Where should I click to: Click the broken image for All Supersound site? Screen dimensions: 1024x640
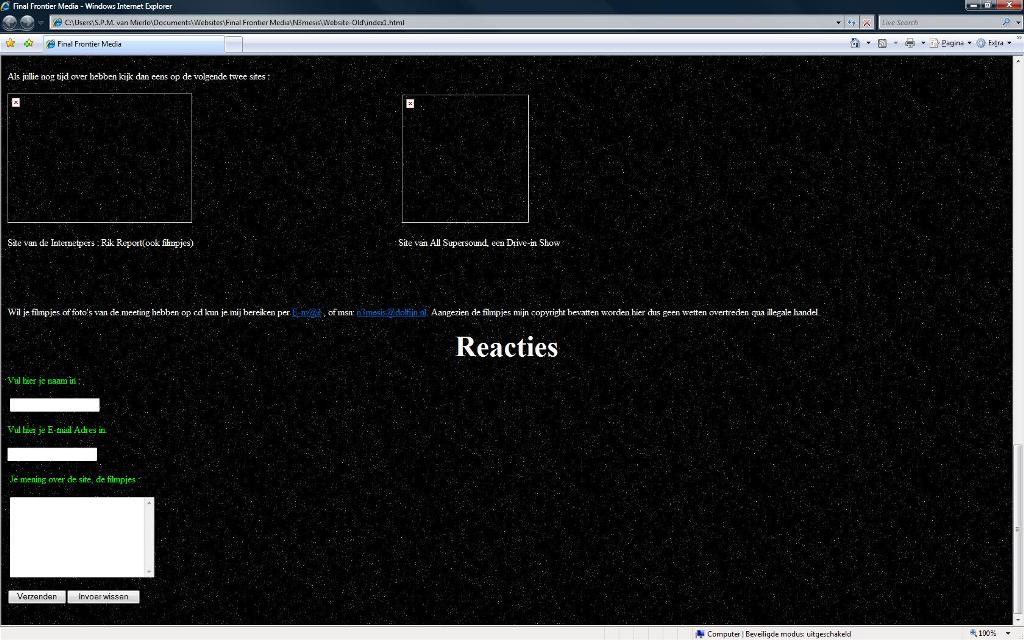click(x=465, y=159)
